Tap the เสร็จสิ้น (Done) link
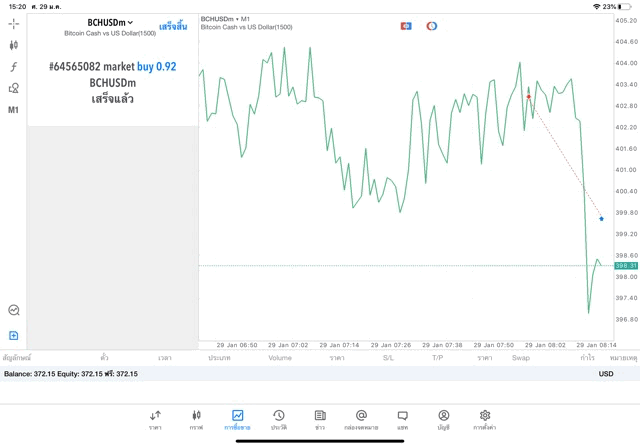 [x=173, y=27]
